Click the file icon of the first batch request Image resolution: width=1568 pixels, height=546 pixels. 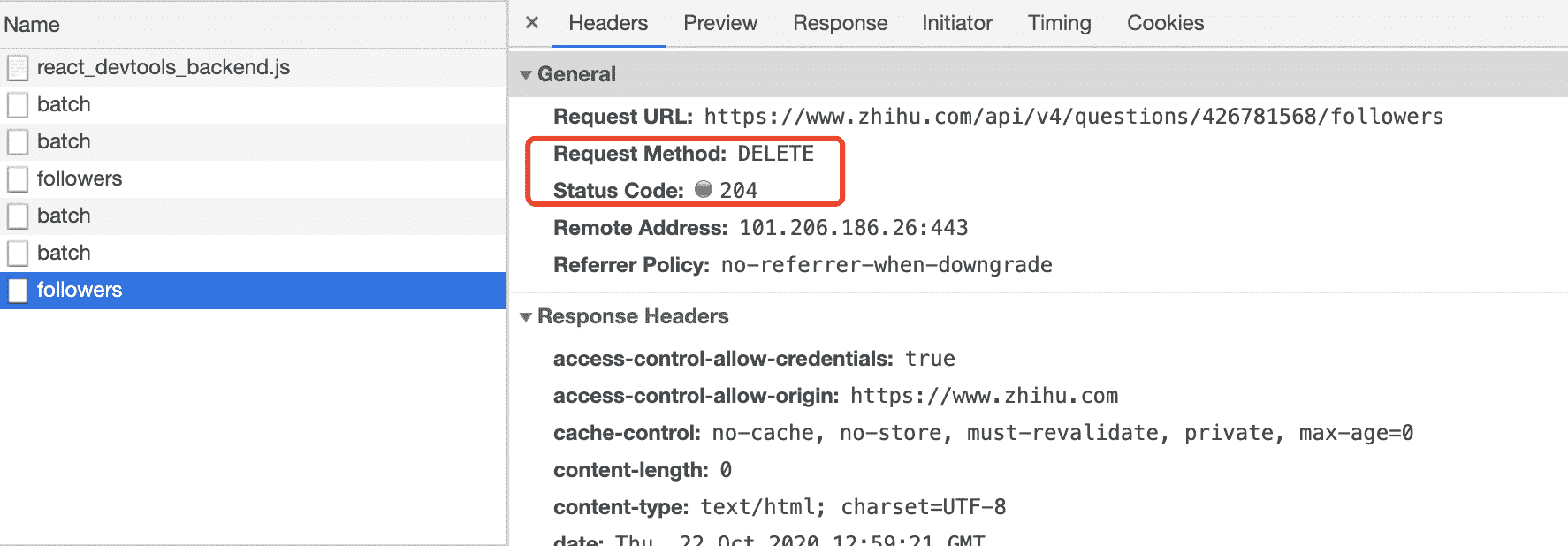tap(18, 105)
